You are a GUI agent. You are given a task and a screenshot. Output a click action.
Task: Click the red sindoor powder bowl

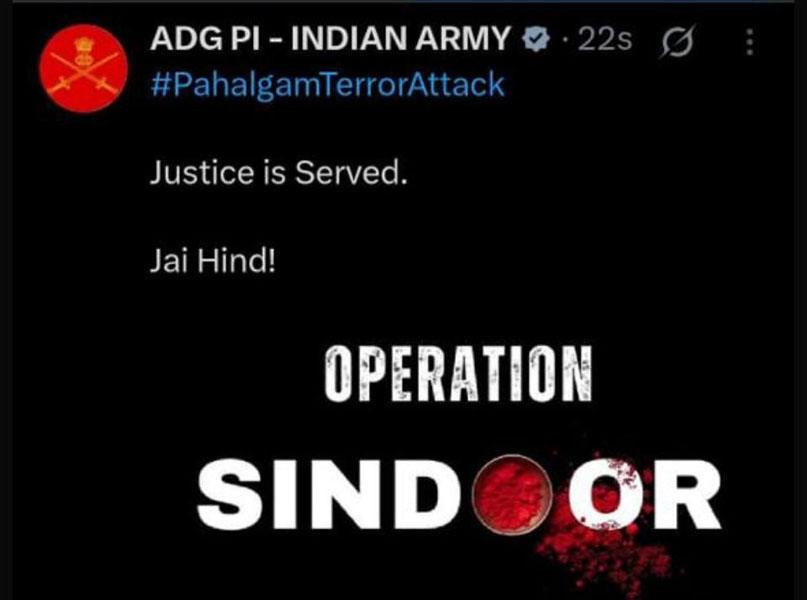pos(512,495)
